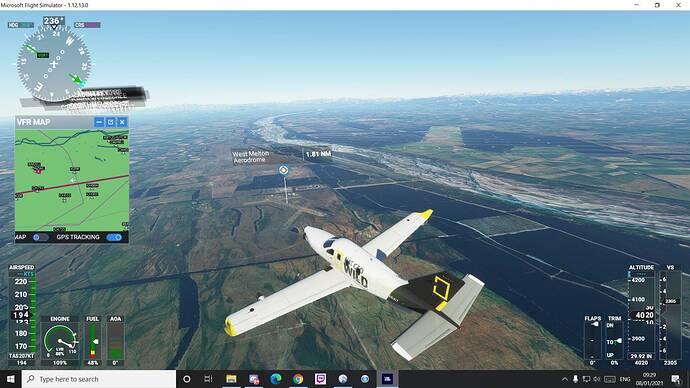
Task: Click the West Melton Aerodrome waypoint marker
Action: (284, 170)
